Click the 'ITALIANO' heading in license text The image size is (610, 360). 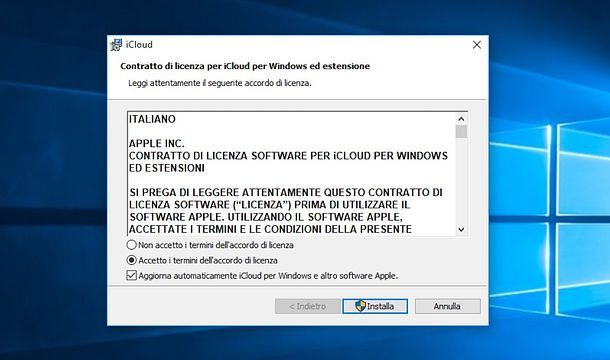coord(152,119)
